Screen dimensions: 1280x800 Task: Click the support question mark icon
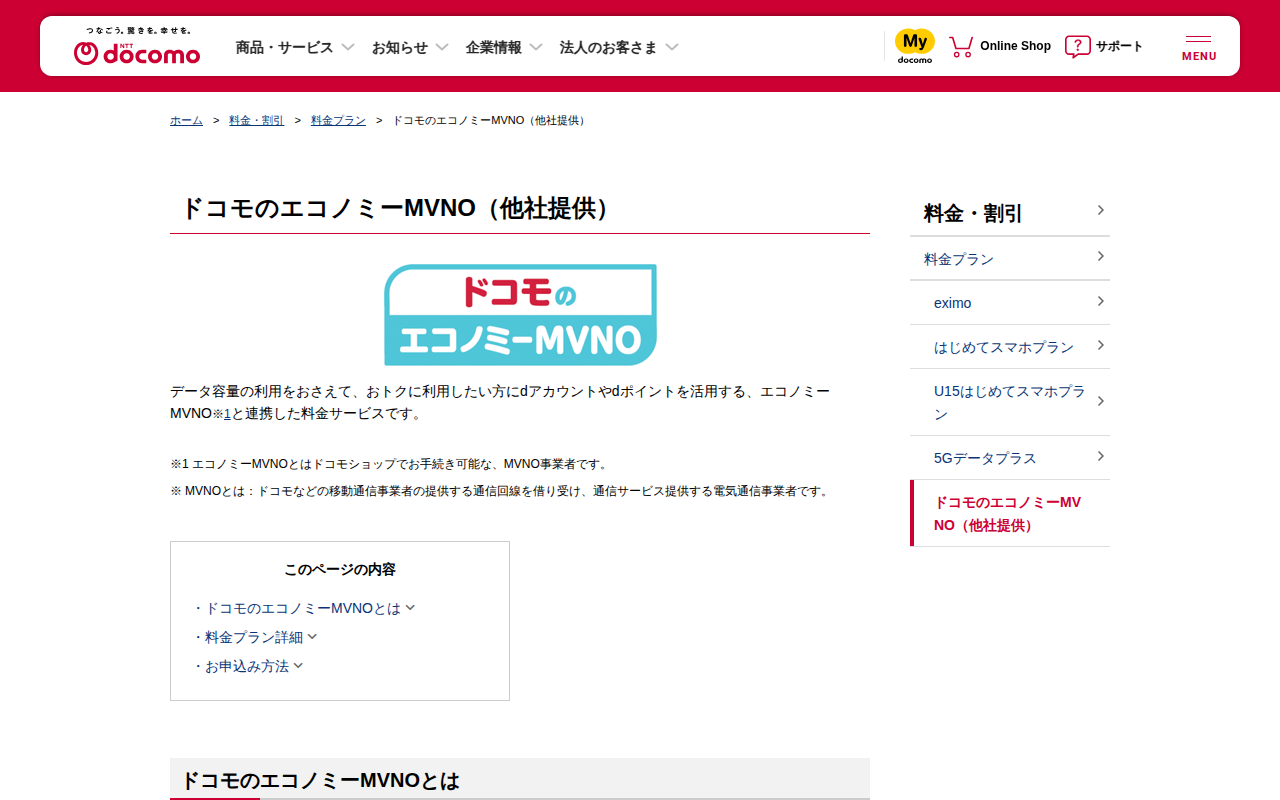point(1077,46)
